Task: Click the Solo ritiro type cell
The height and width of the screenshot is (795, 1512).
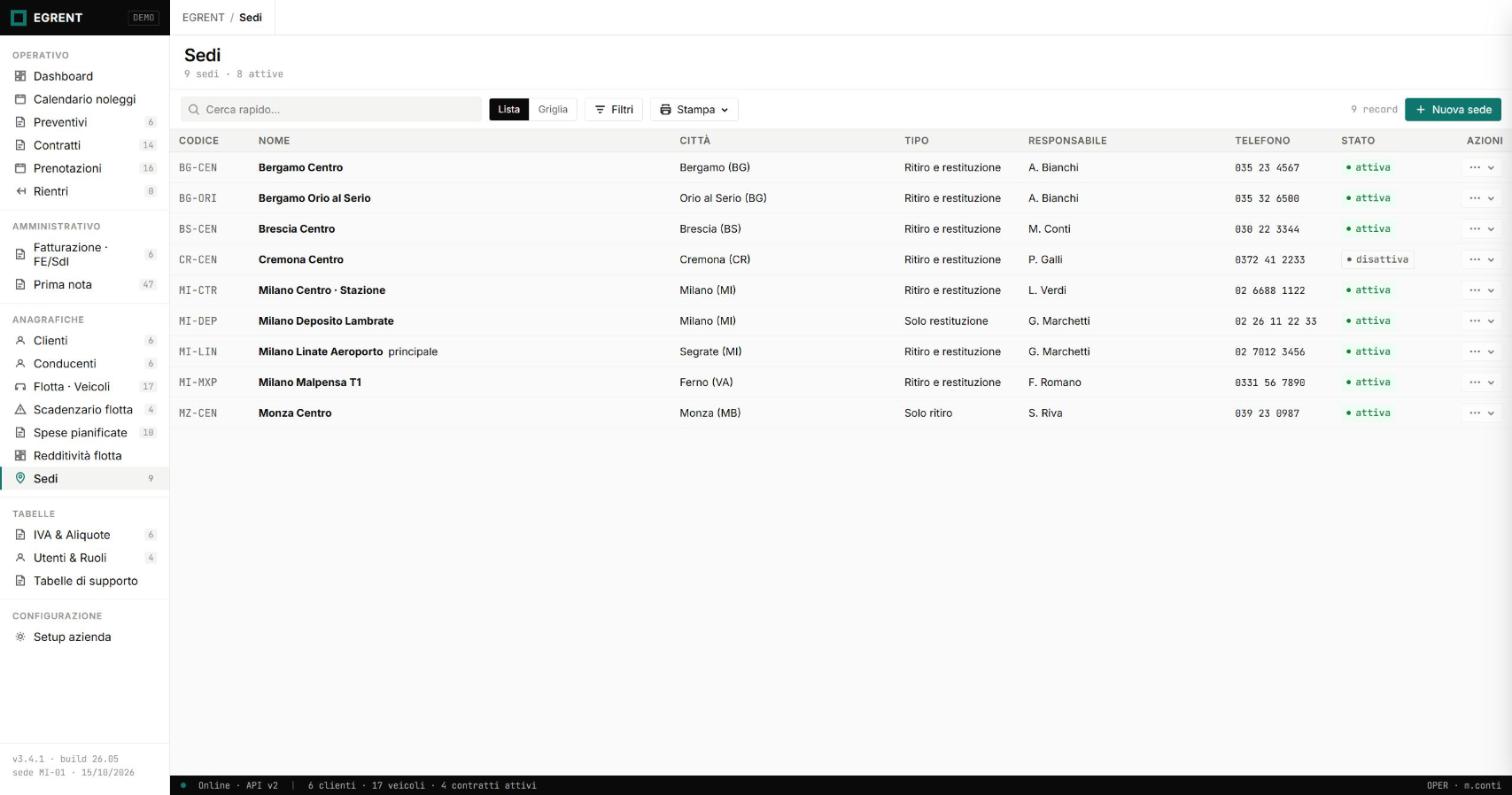Action: pos(928,413)
